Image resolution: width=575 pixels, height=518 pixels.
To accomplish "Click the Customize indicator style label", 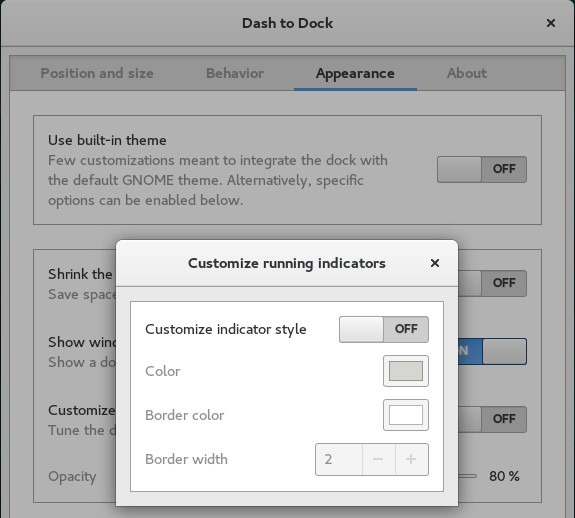I will (226, 329).
